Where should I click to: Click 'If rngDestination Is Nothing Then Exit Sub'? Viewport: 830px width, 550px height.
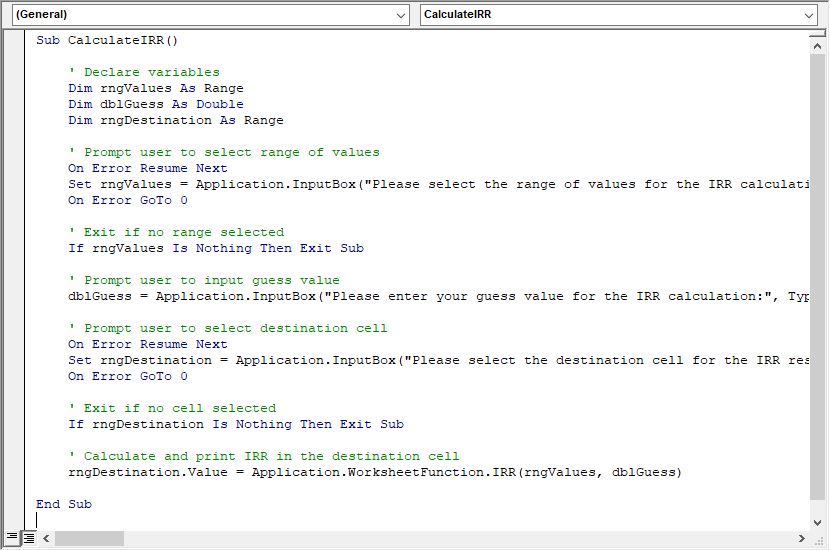tap(236, 425)
